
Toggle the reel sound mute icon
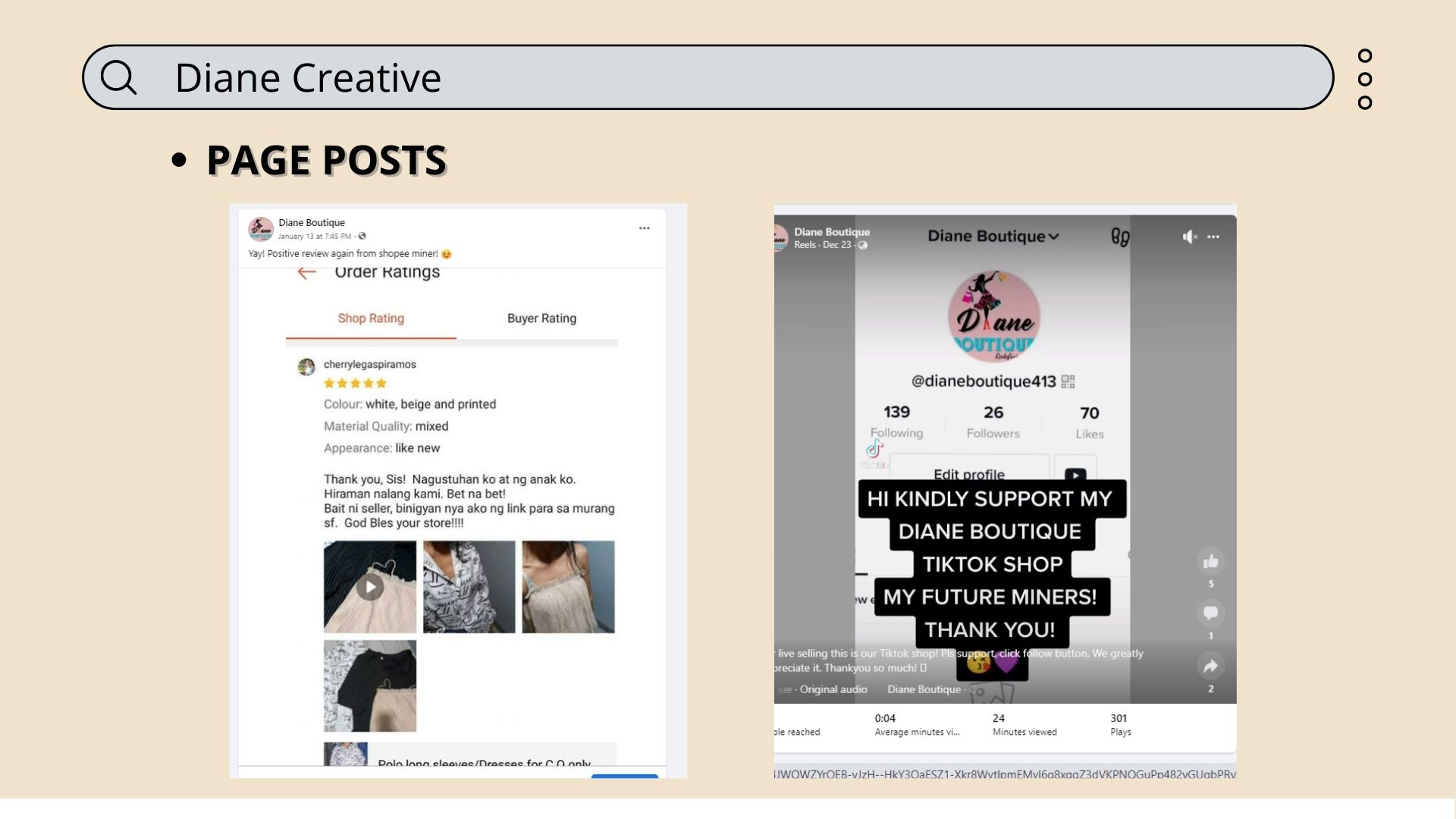1189,237
